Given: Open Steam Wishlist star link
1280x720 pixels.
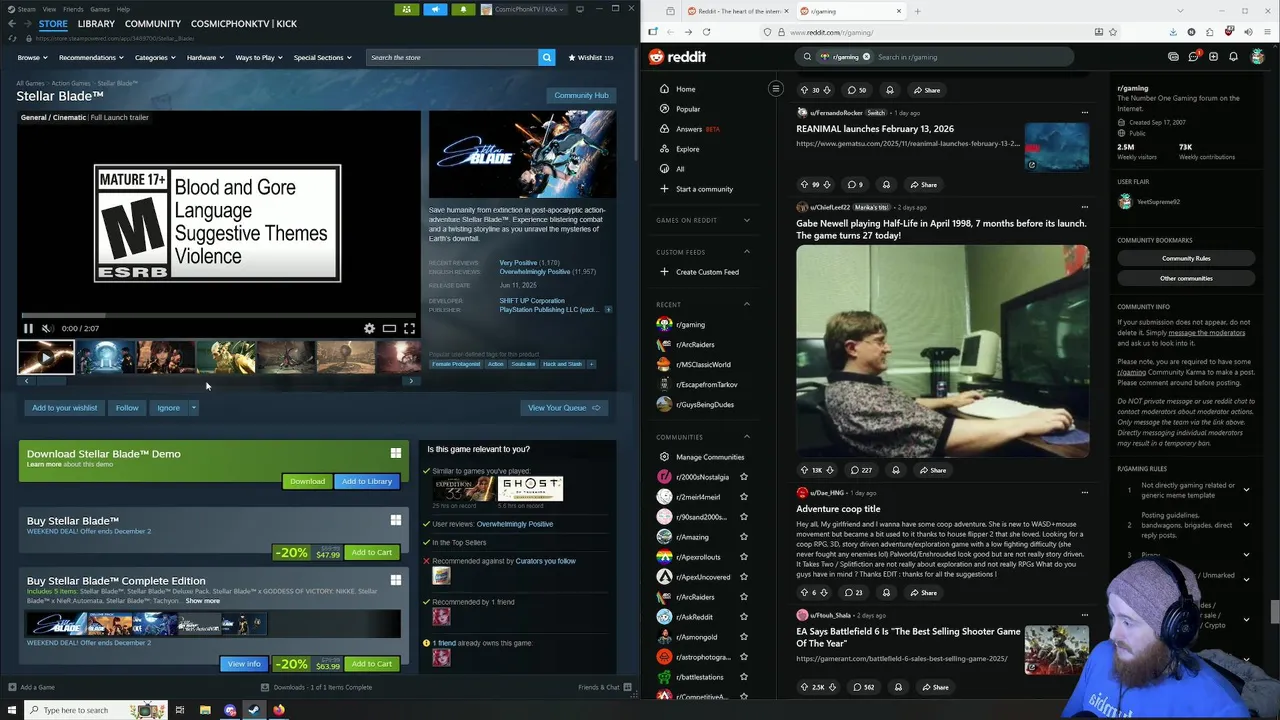Looking at the screenshot, I should (x=591, y=57).
